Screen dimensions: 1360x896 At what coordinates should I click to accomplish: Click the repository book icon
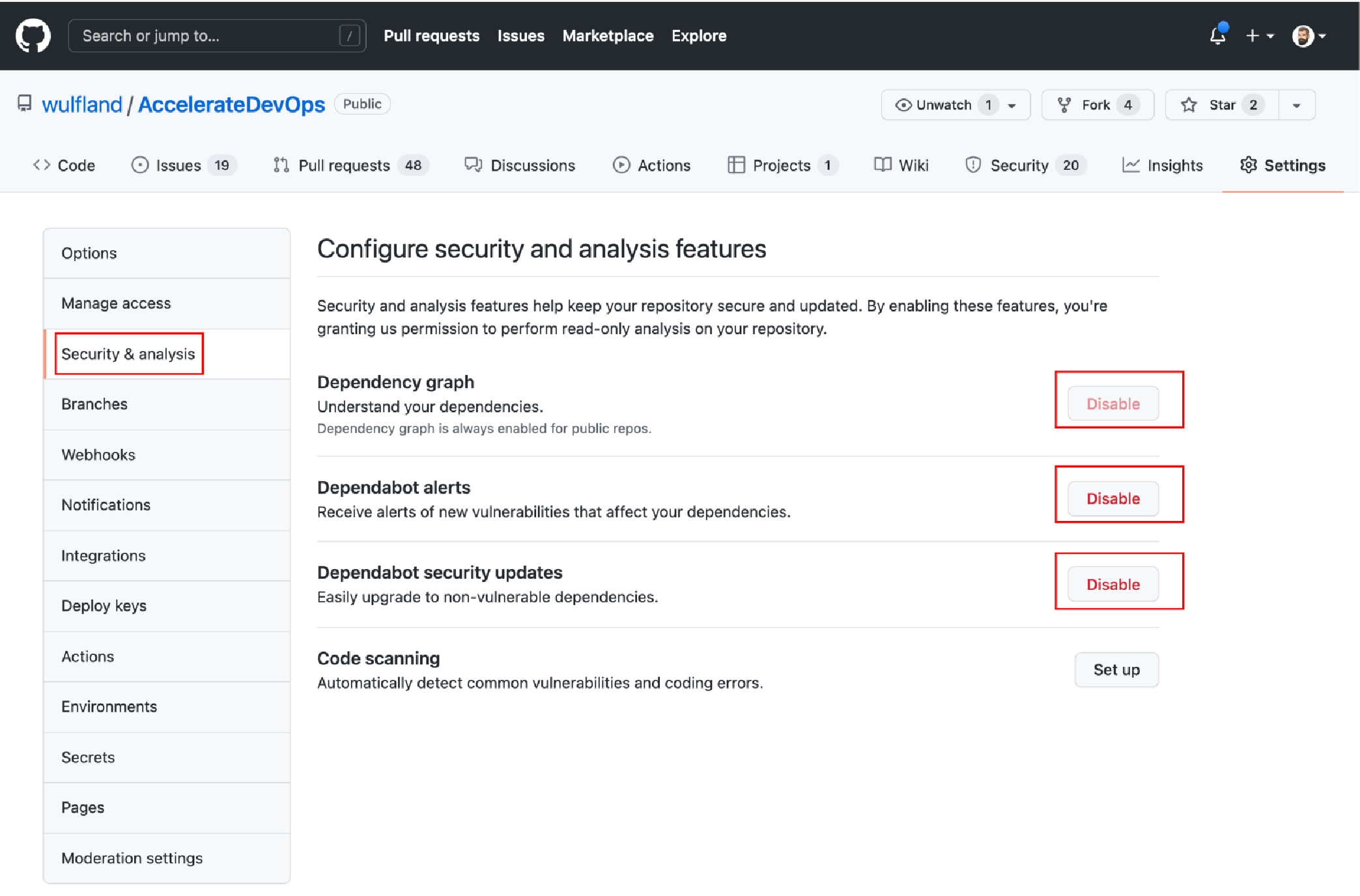(x=25, y=104)
